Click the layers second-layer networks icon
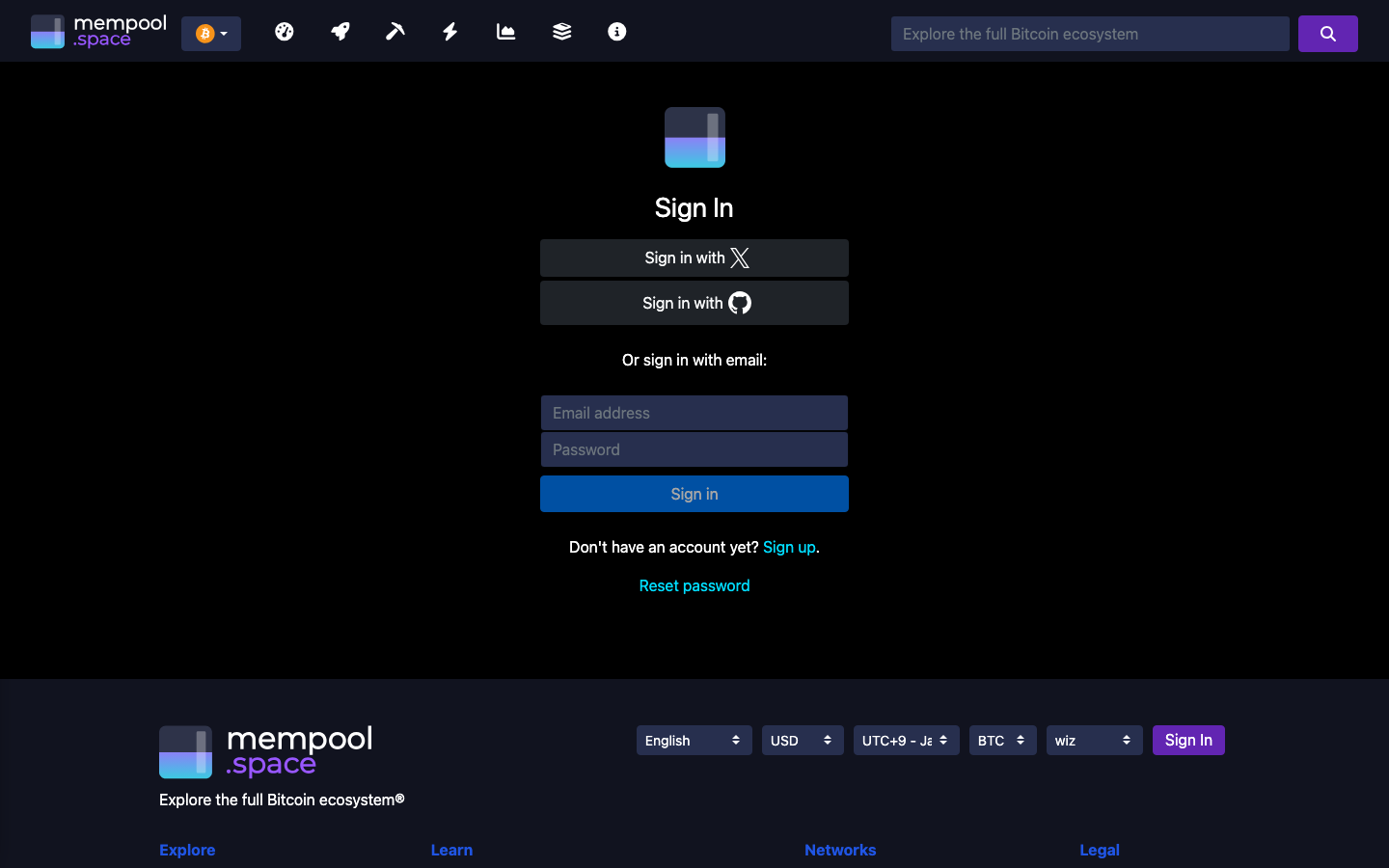The image size is (1389, 868). click(x=560, y=31)
